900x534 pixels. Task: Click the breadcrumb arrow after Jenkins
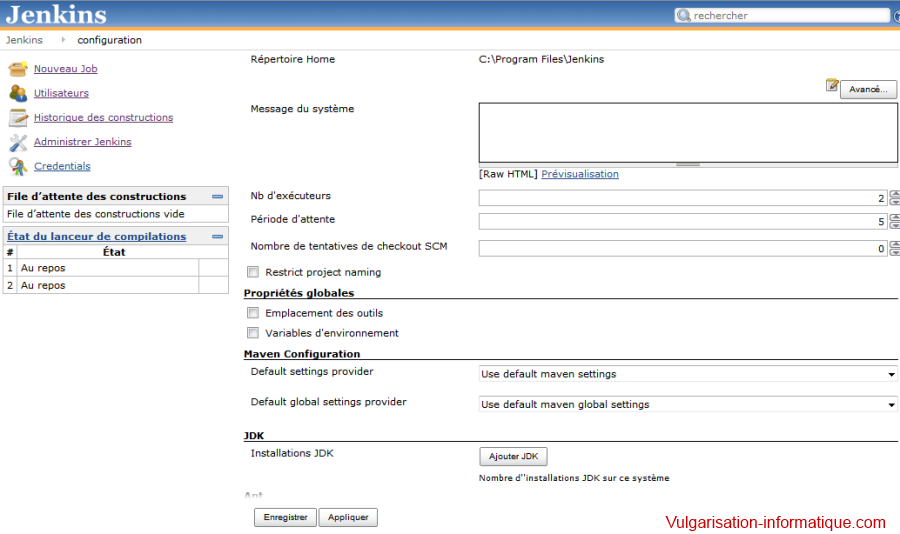click(63, 40)
